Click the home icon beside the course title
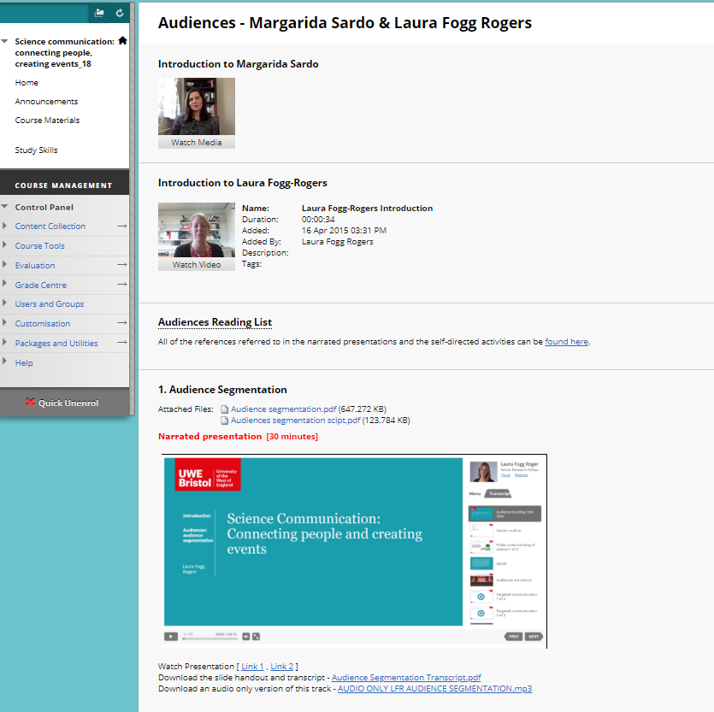The height and width of the screenshot is (712, 714). pos(122,41)
